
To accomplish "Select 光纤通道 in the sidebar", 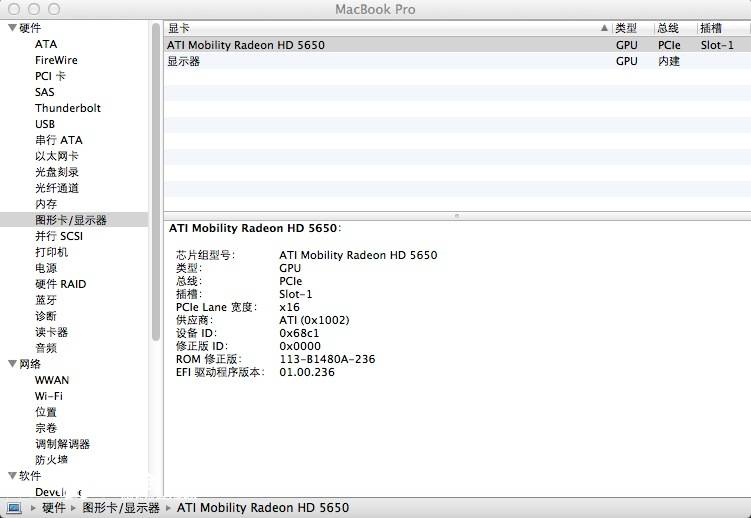I will click(57, 188).
